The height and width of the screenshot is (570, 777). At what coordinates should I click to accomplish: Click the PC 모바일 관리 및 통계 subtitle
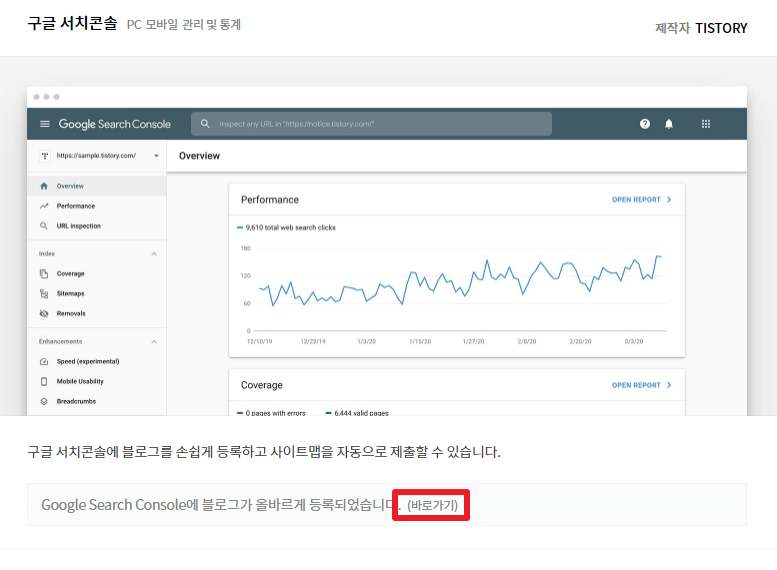(184, 25)
